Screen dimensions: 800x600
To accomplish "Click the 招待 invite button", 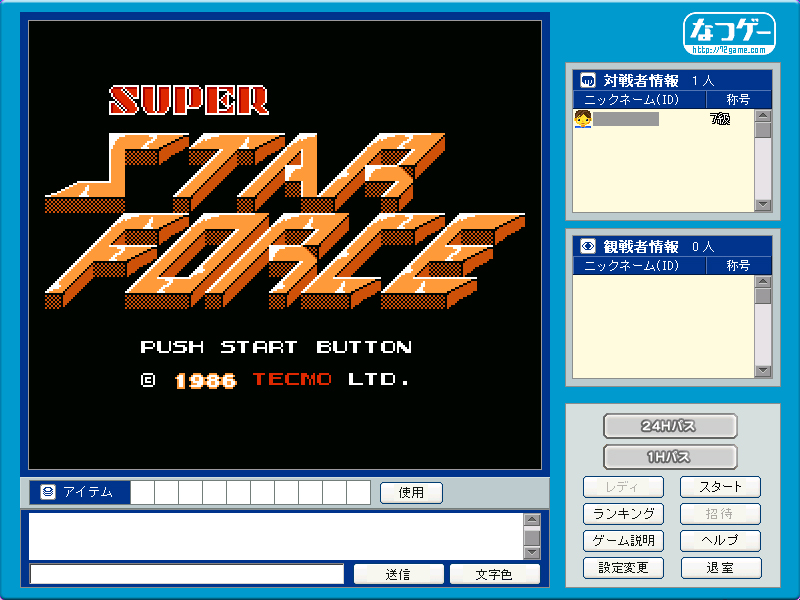I will pos(720,514).
